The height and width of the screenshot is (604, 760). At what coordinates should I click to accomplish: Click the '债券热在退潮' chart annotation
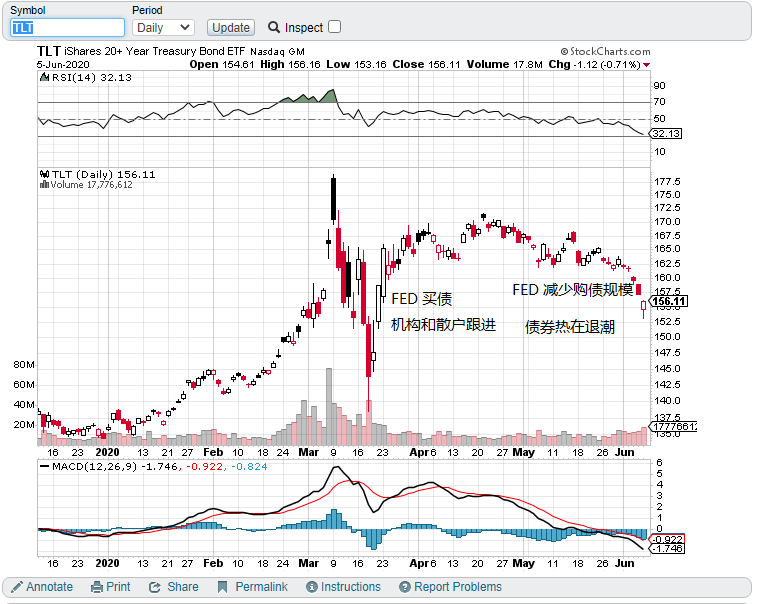click(570, 327)
